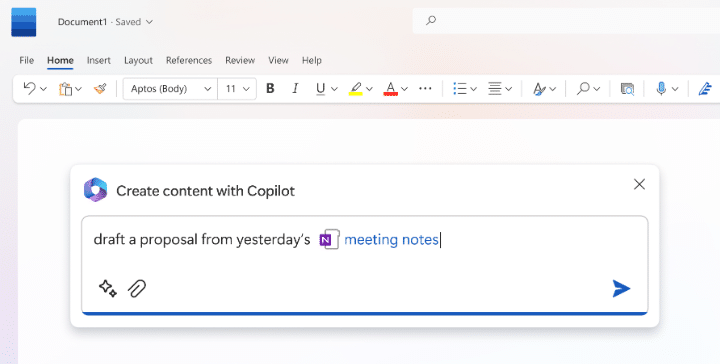720x364 pixels.
Task: Switch to the Insert tab
Action: point(99,60)
